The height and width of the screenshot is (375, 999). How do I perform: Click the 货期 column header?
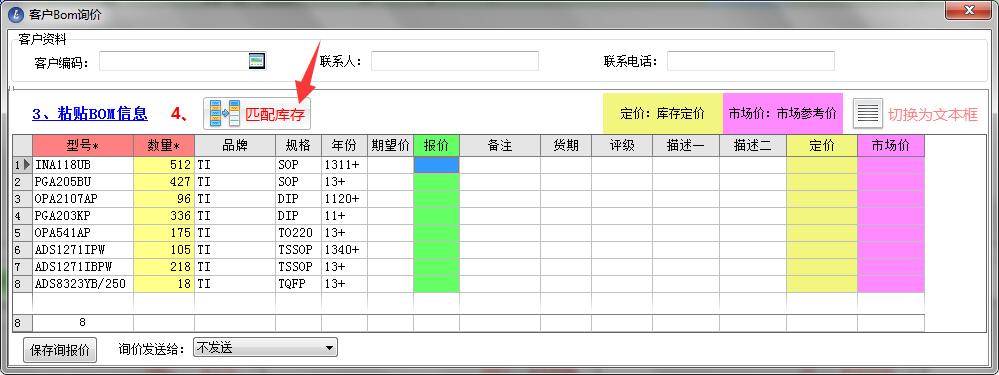(x=566, y=146)
